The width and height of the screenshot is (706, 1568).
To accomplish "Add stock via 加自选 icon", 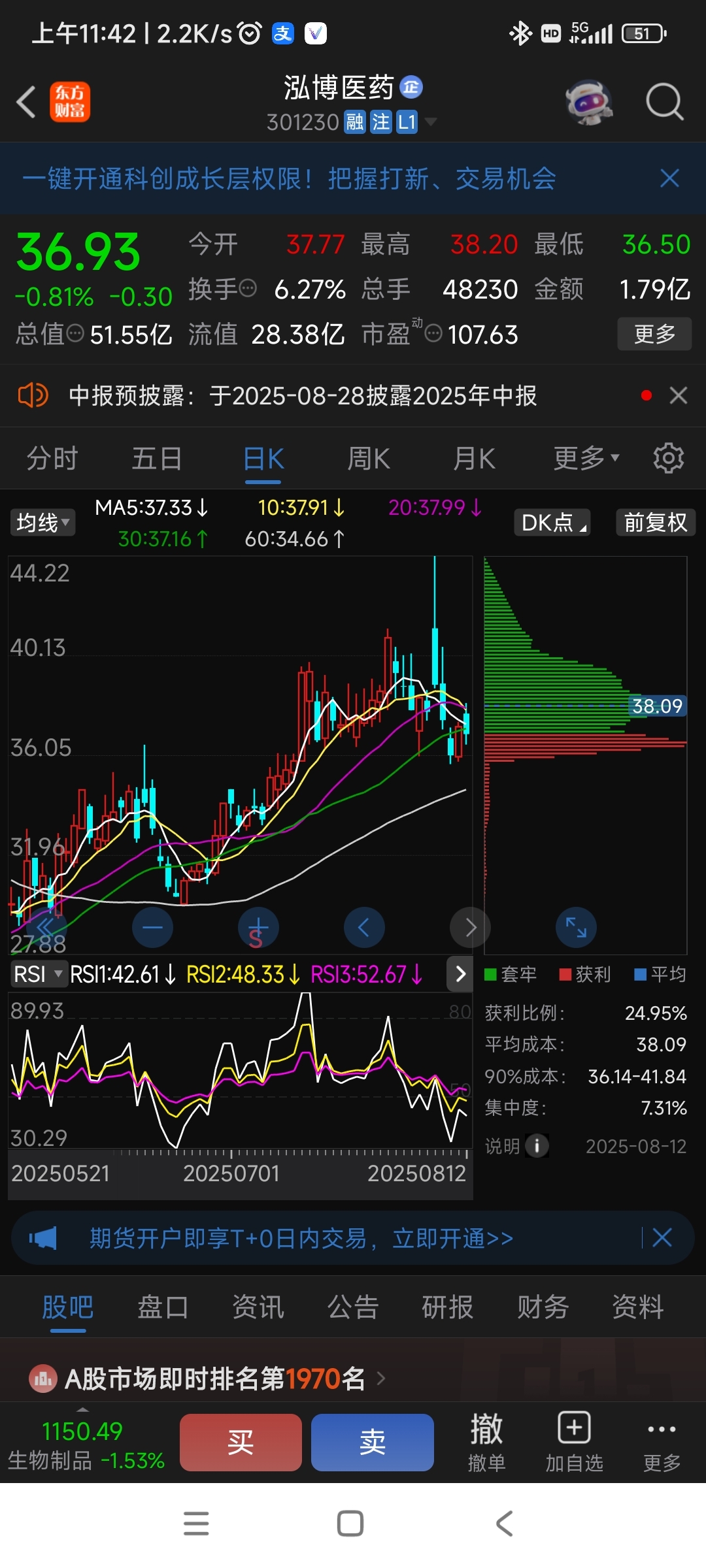I will [x=574, y=1443].
